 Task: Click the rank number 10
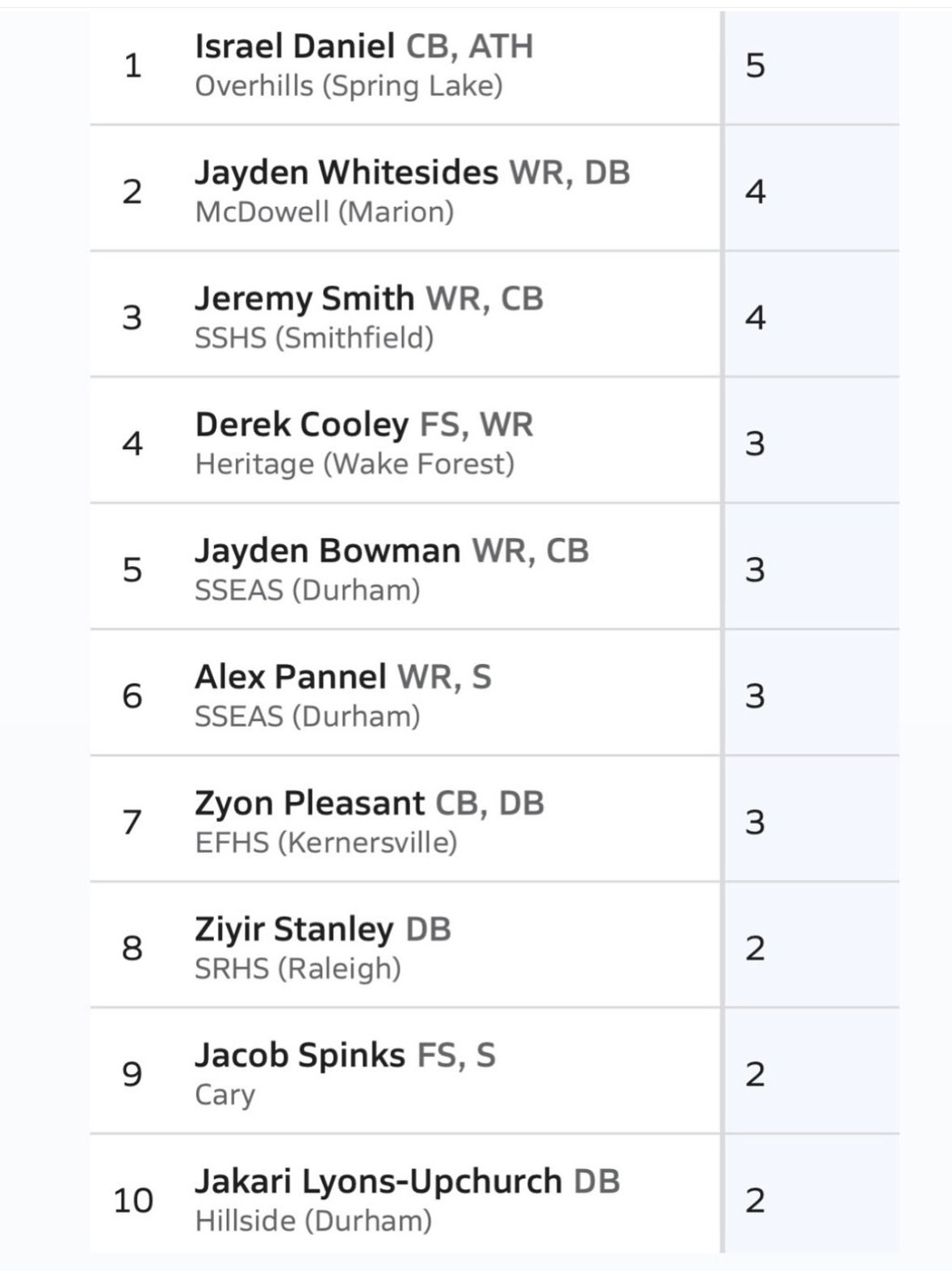pyautogui.click(x=133, y=1201)
